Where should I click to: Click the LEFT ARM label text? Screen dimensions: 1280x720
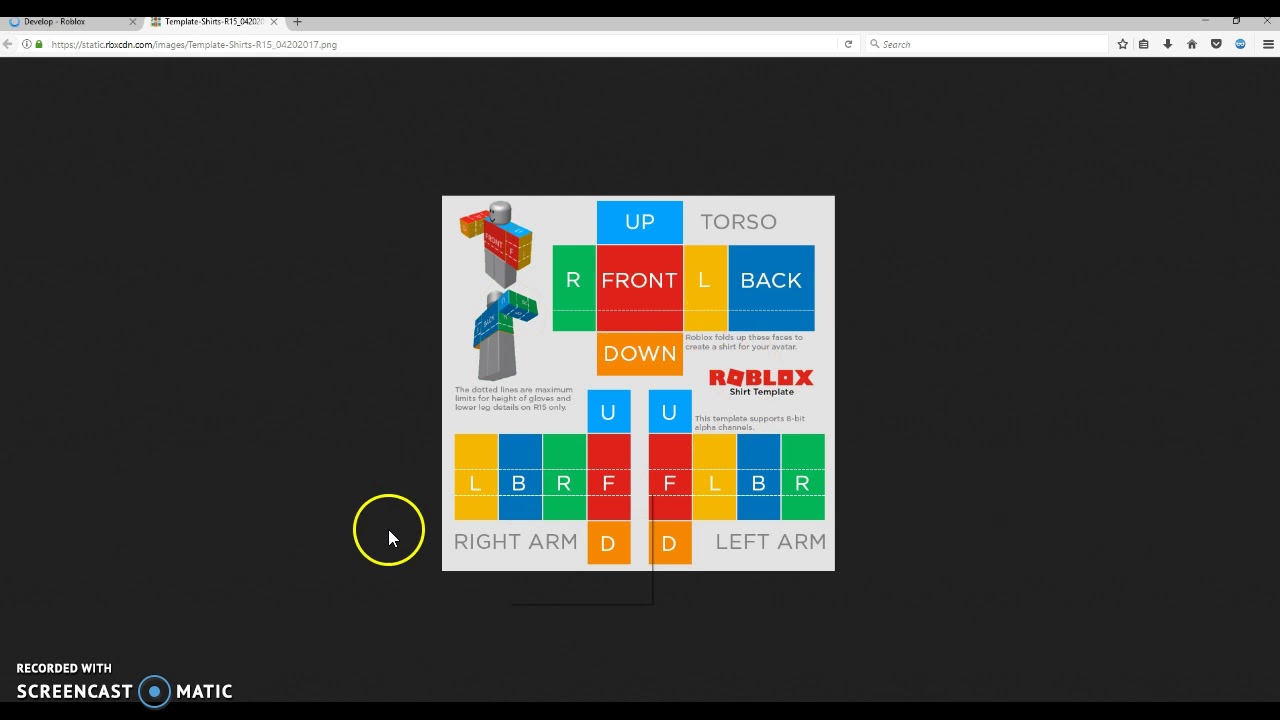(x=771, y=542)
